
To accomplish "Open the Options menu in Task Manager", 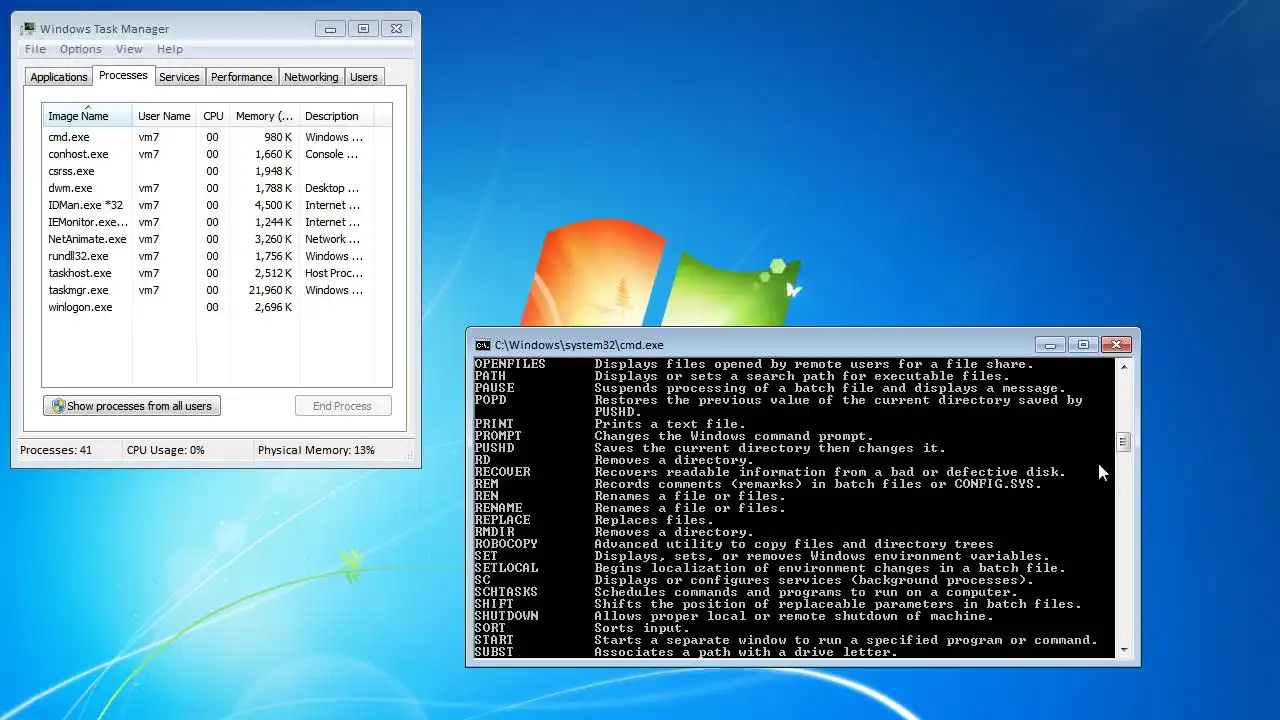I will point(80,49).
